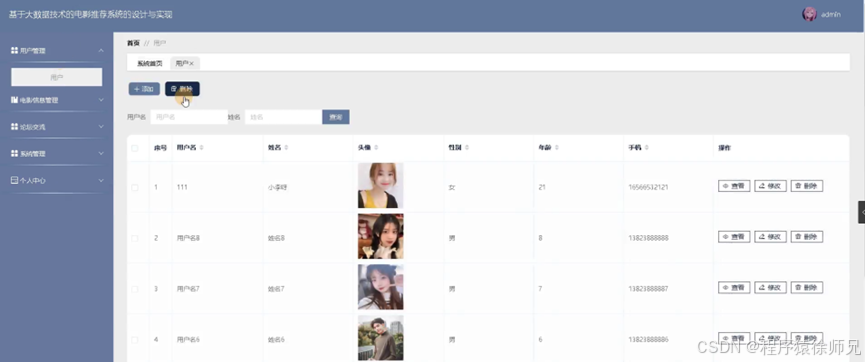This screenshot has width=865, height=362.
Task: Click the 个人中心 sidebar icon
Action: coord(14,180)
